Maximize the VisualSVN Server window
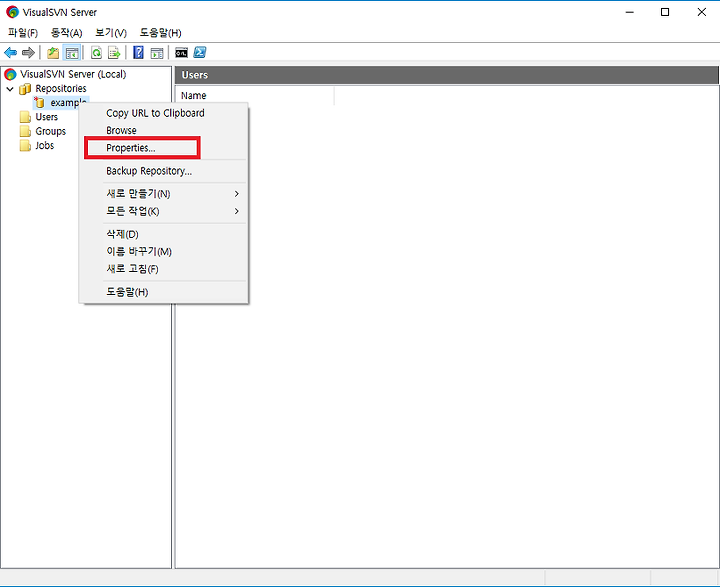 coord(665,12)
